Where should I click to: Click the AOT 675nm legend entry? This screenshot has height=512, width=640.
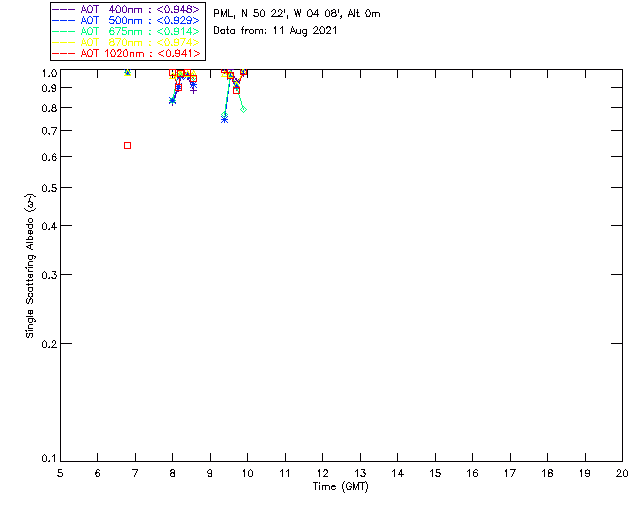[x=126, y=31]
